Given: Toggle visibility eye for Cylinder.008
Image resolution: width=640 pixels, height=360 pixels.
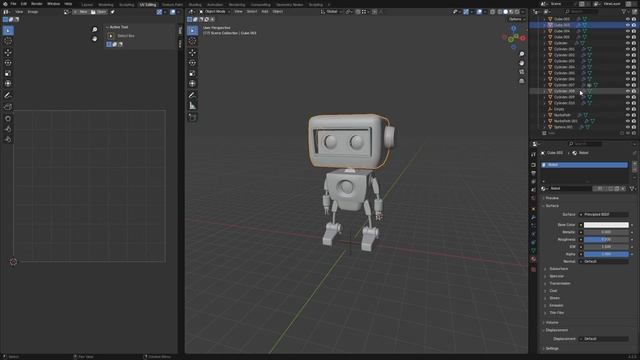Looking at the screenshot, I should [x=628, y=91].
